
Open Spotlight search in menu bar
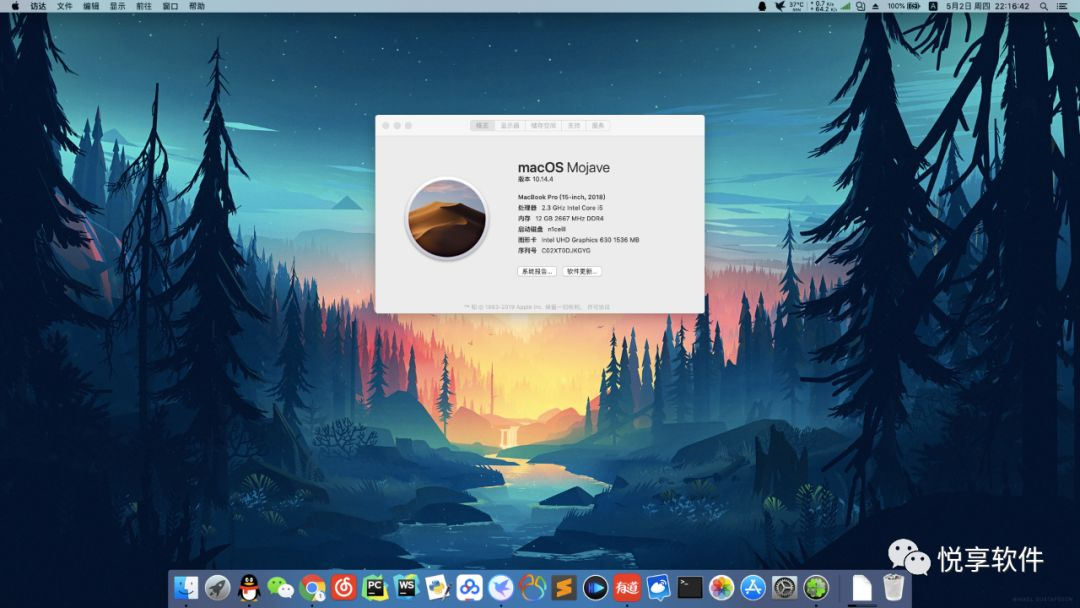(x=1043, y=6)
